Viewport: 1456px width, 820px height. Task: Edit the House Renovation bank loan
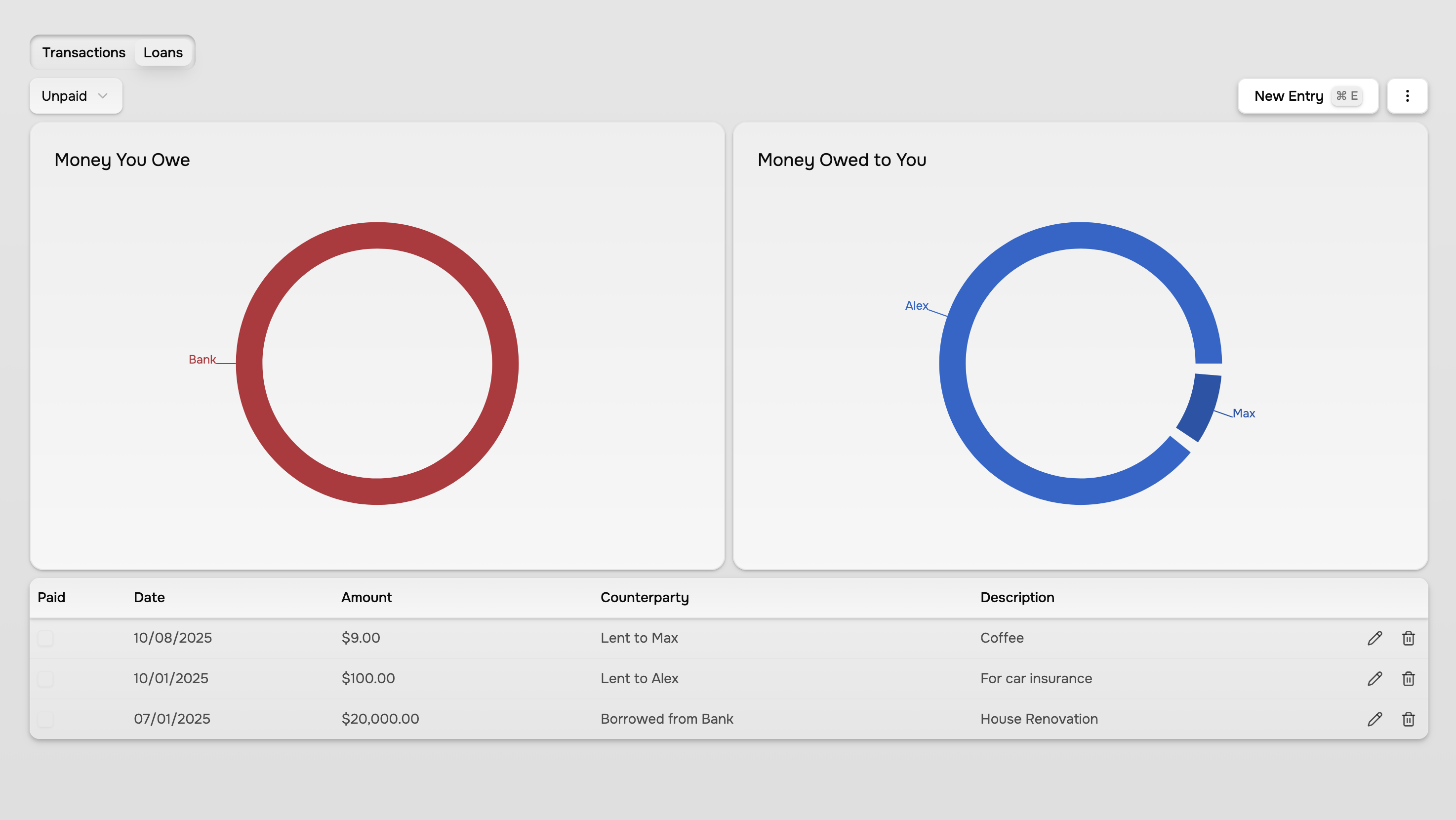(1375, 719)
